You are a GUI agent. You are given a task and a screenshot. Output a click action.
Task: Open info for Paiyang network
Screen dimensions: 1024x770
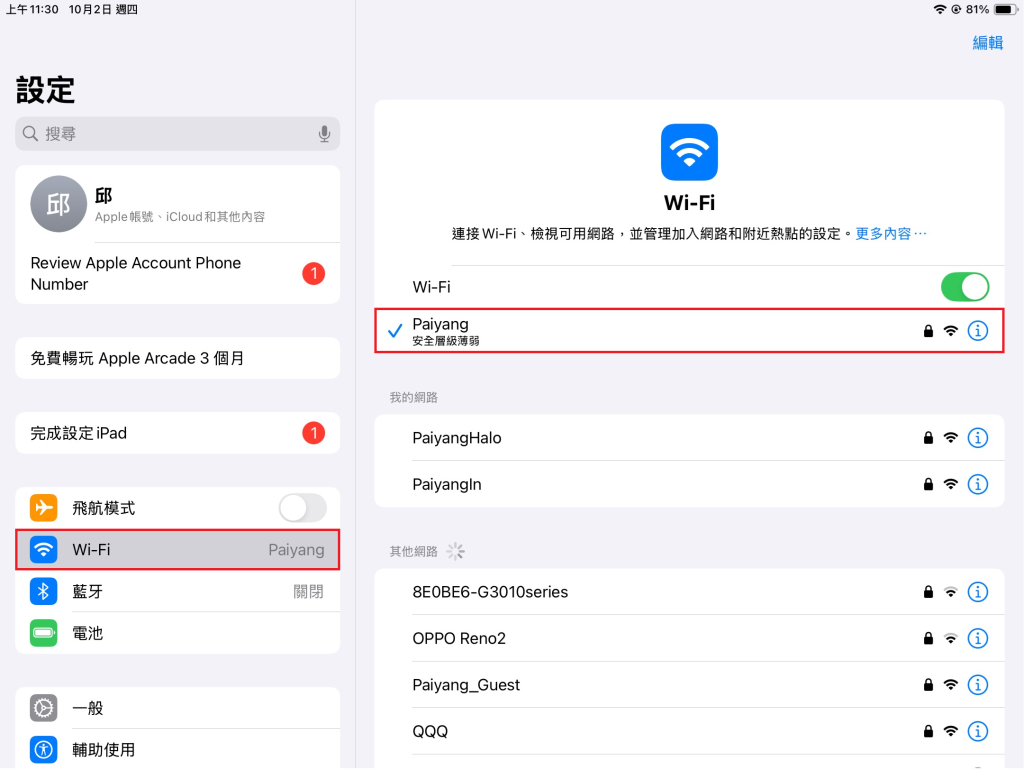(x=978, y=331)
